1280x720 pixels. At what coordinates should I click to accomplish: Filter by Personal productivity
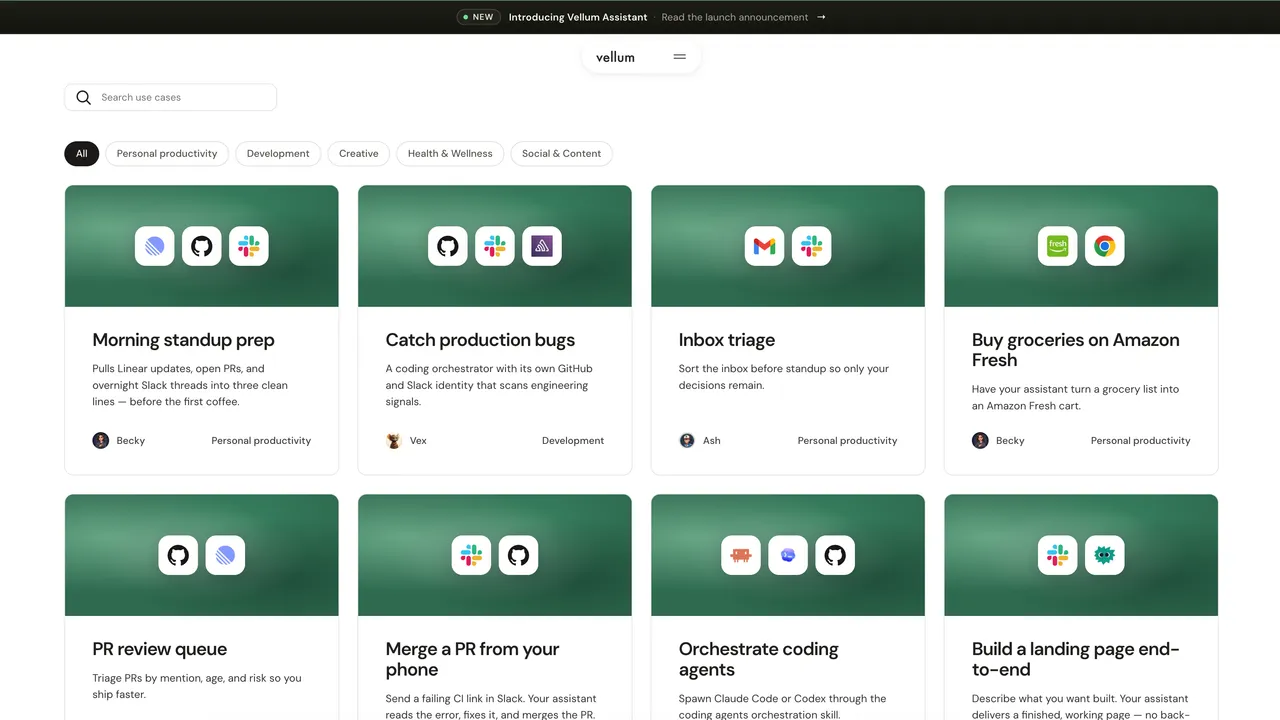tap(167, 154)
